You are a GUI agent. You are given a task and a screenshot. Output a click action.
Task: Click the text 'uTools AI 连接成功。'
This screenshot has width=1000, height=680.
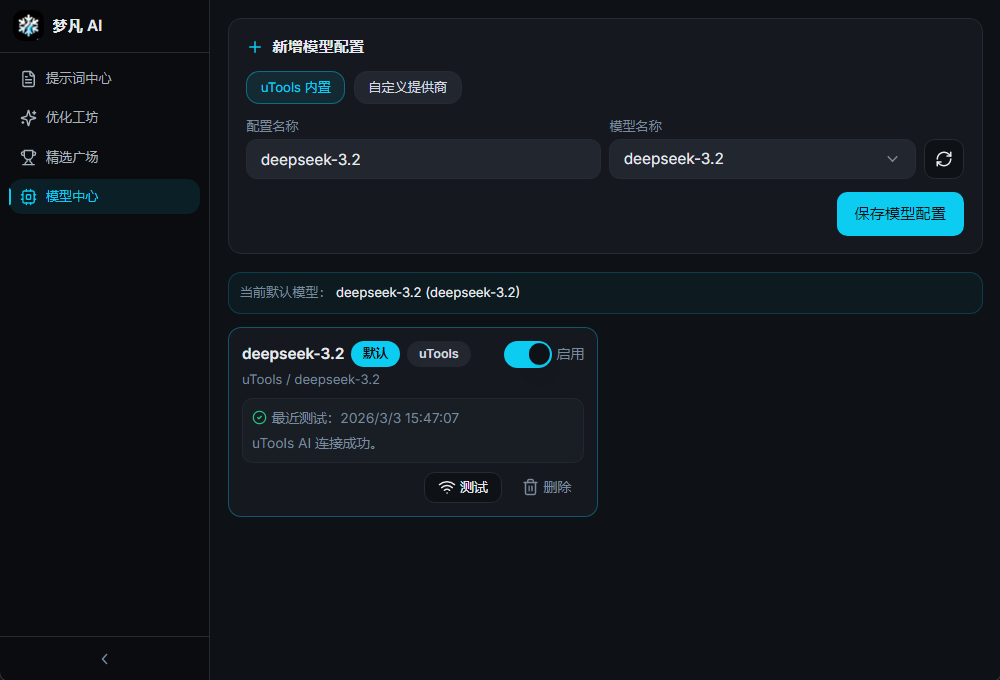(x=315, y=443)
